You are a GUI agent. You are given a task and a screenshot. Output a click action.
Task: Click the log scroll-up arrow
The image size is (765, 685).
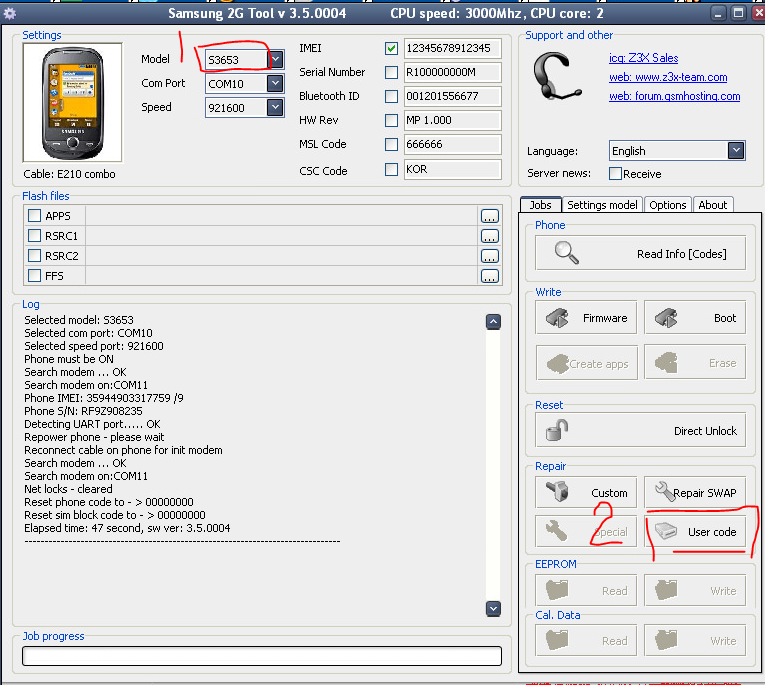click(493, 322)
